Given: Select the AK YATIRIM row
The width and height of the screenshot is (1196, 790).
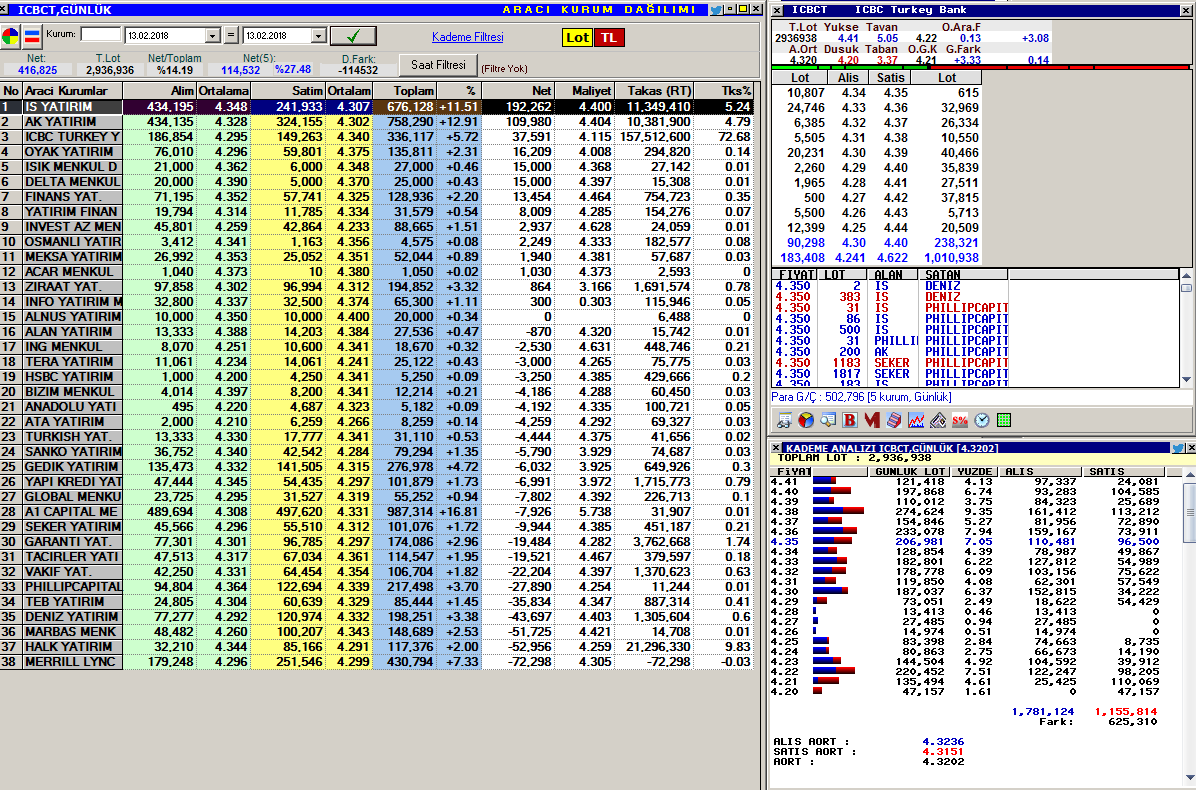Looking at the screenshot, I should [377, 122].
